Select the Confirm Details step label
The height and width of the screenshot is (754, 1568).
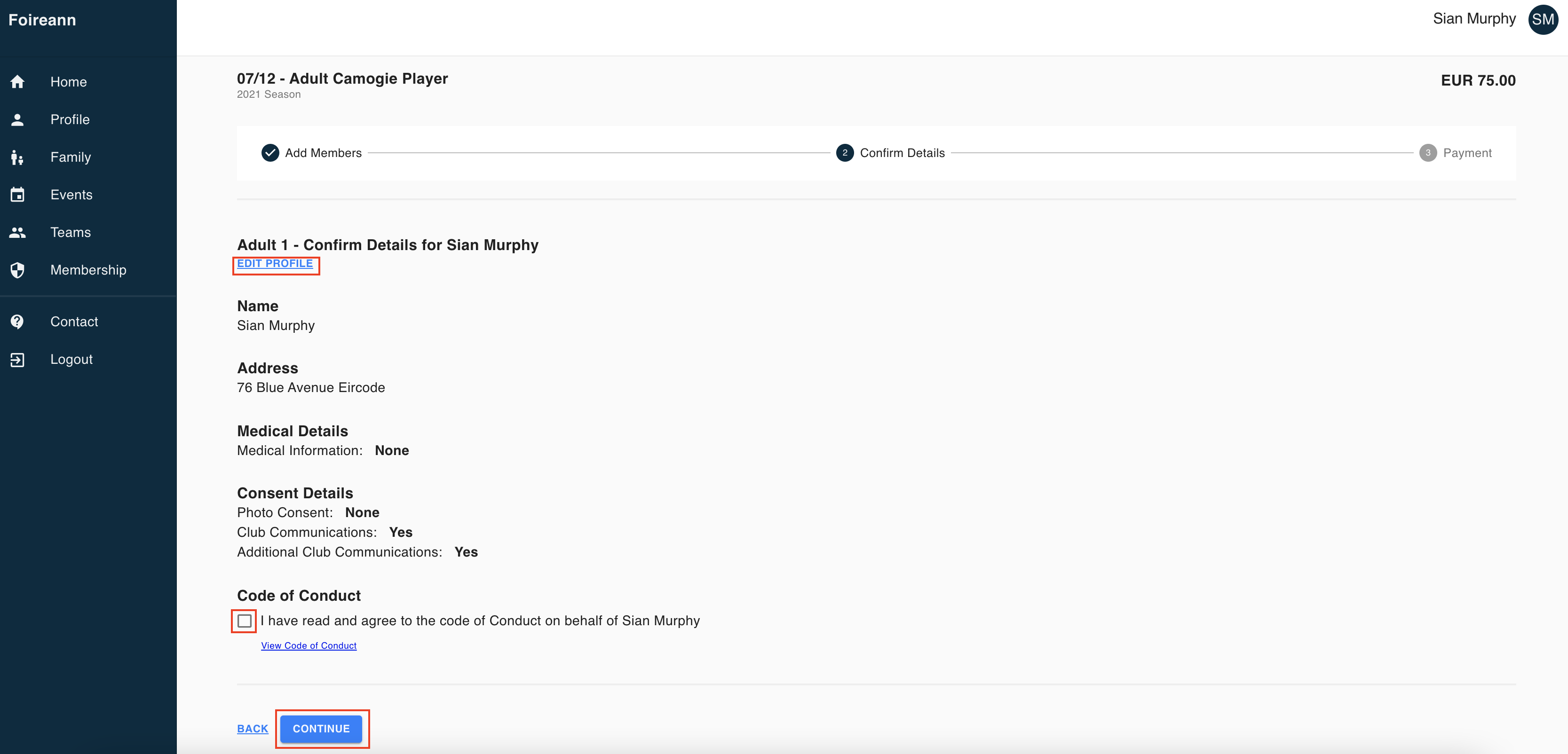coord(902,153)
